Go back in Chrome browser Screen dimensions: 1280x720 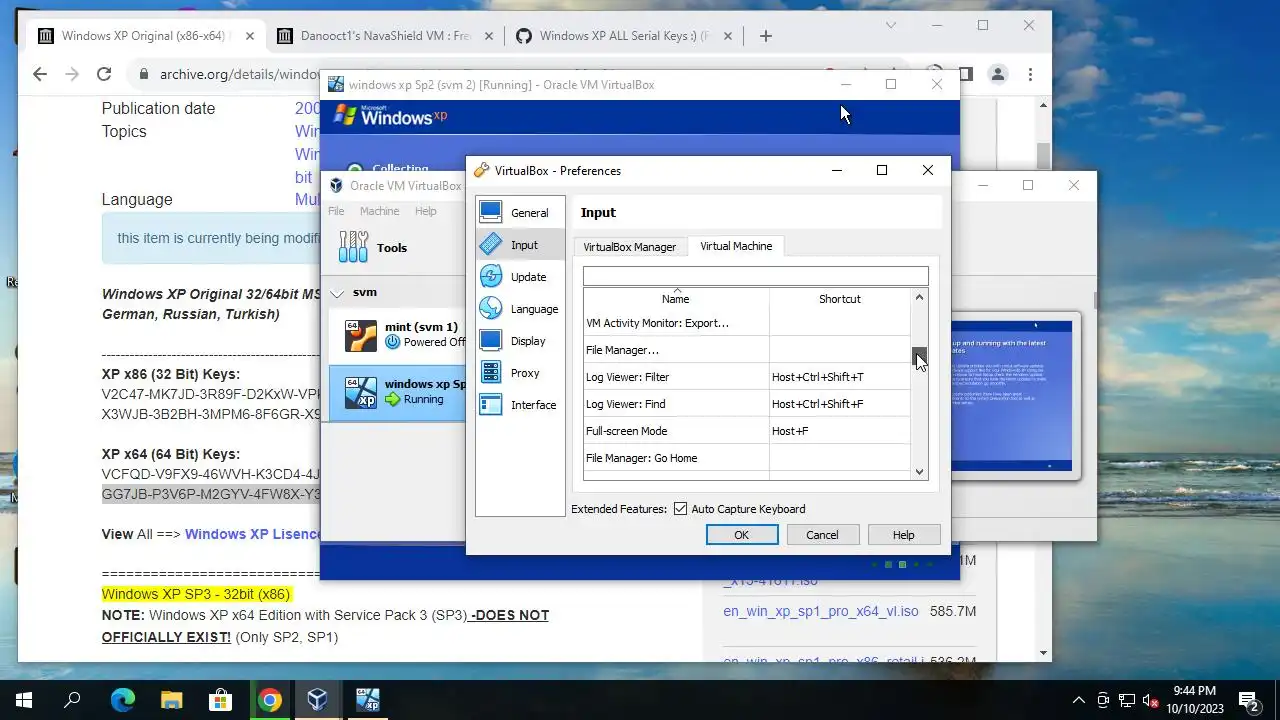pos(40,74)
